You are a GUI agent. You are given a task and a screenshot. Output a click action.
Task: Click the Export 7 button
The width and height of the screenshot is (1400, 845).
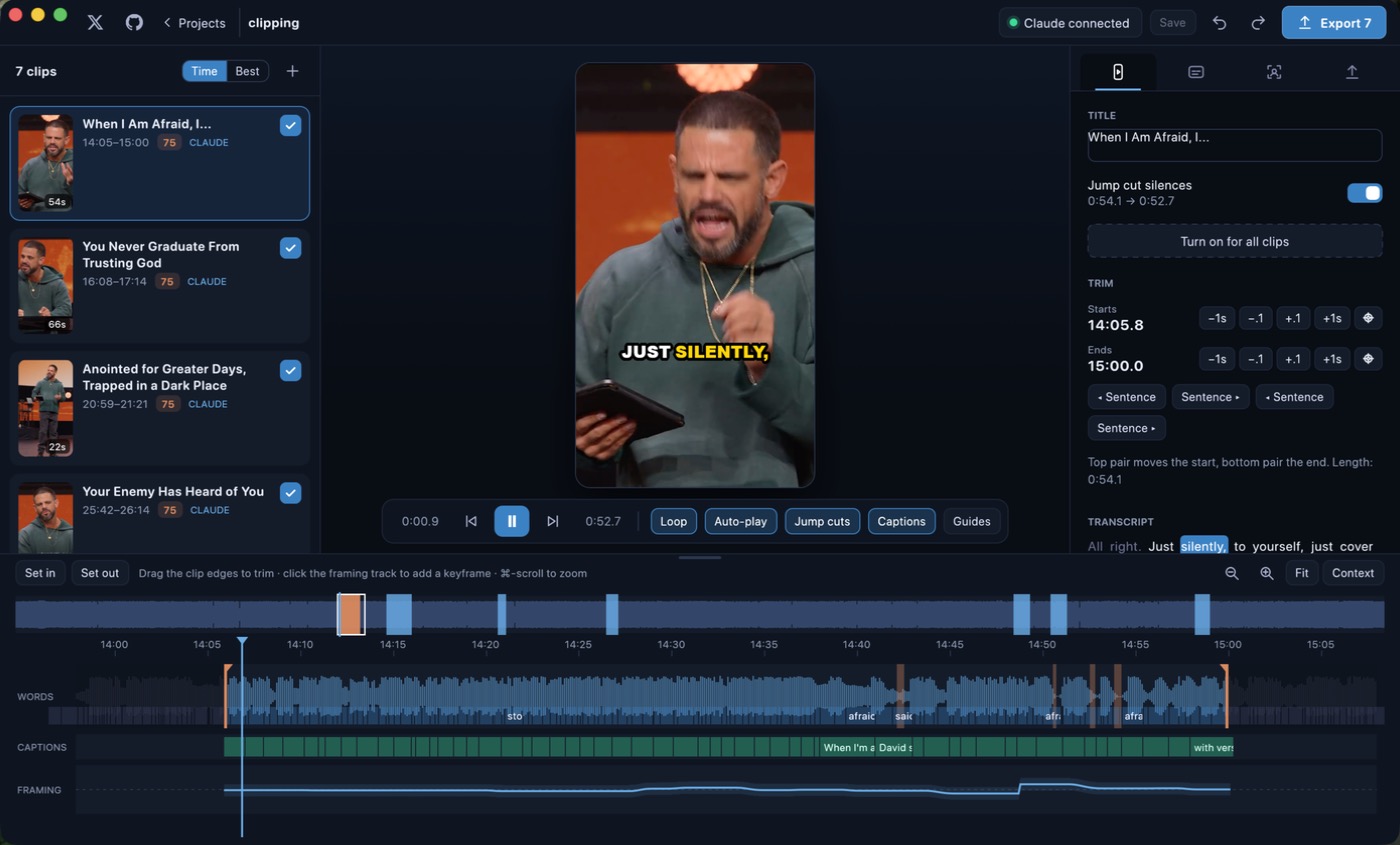[1334, 23]
